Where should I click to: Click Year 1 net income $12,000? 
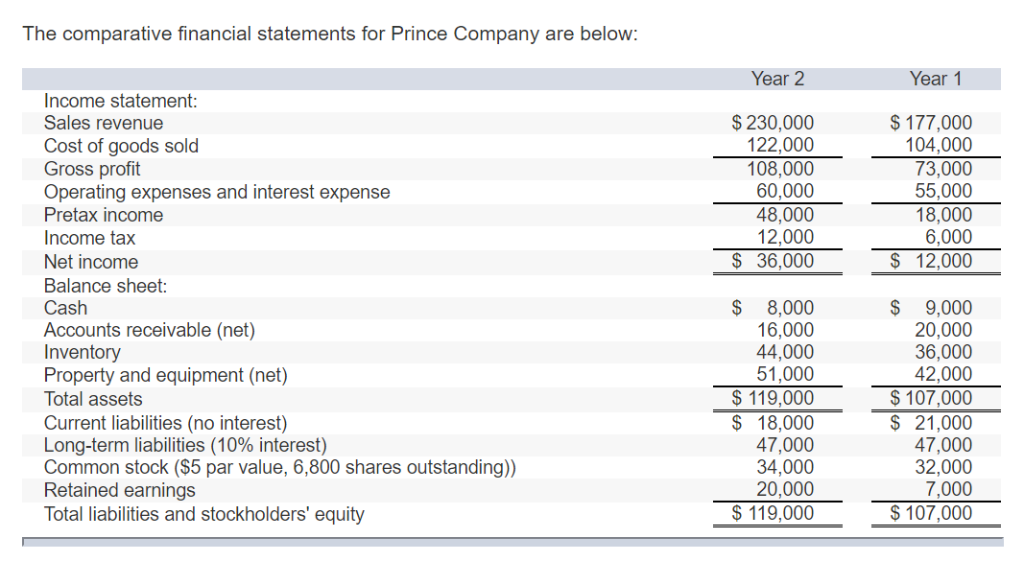tap(931, 261)
